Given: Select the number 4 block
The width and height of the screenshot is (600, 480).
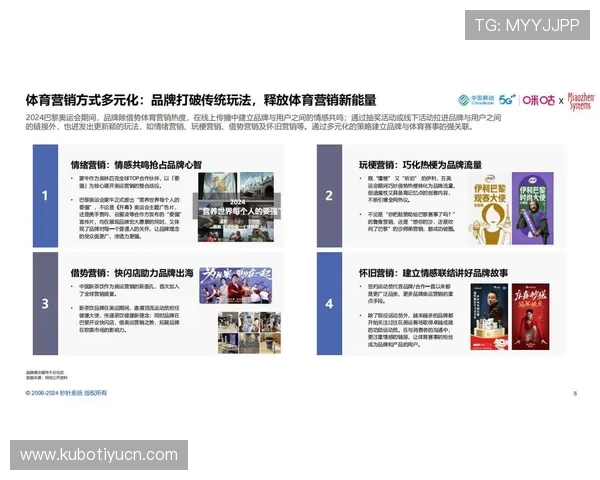Looking at the screenshot, I should point(329,304).
